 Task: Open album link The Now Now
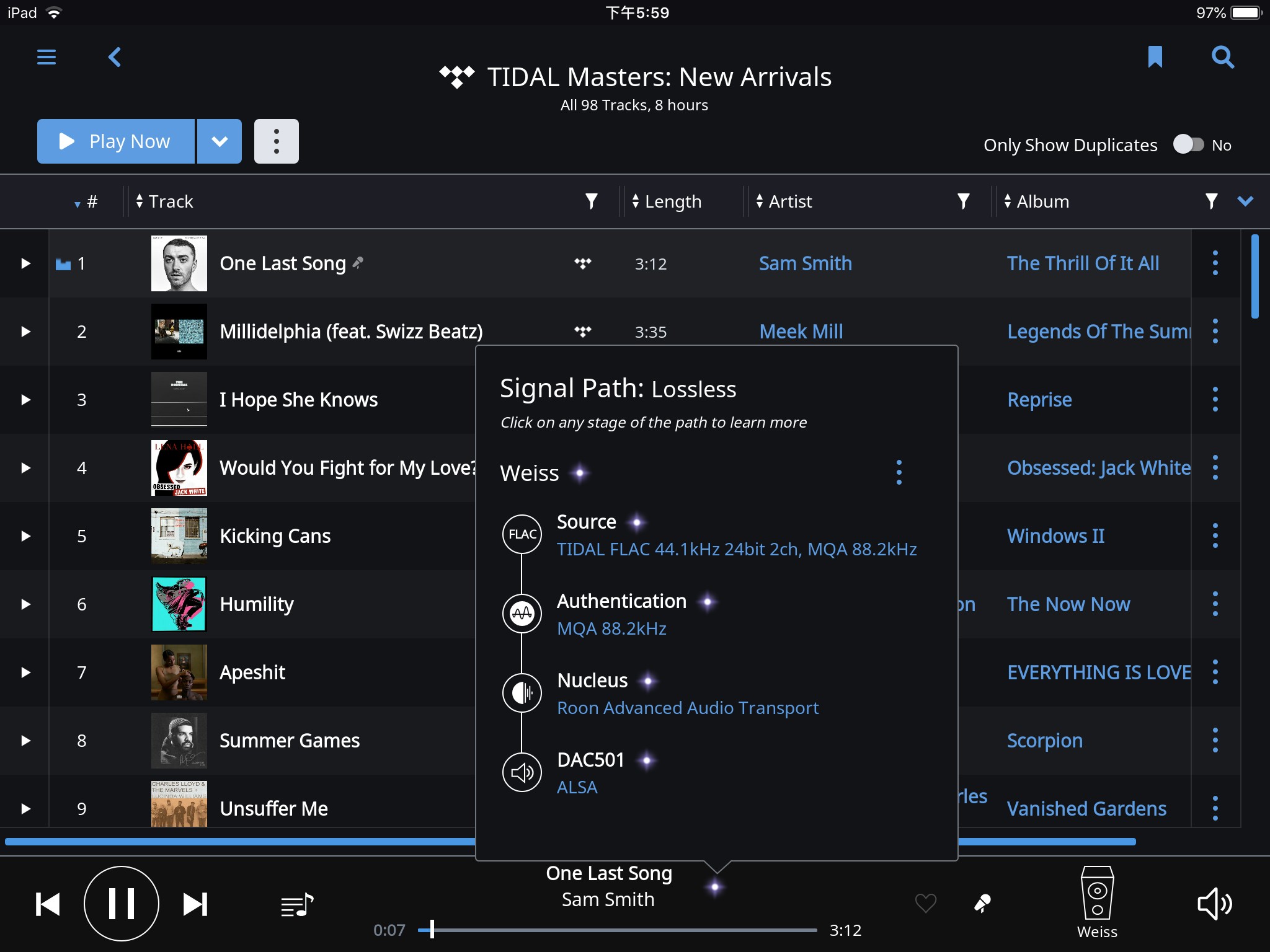[x=1068, y=604]
